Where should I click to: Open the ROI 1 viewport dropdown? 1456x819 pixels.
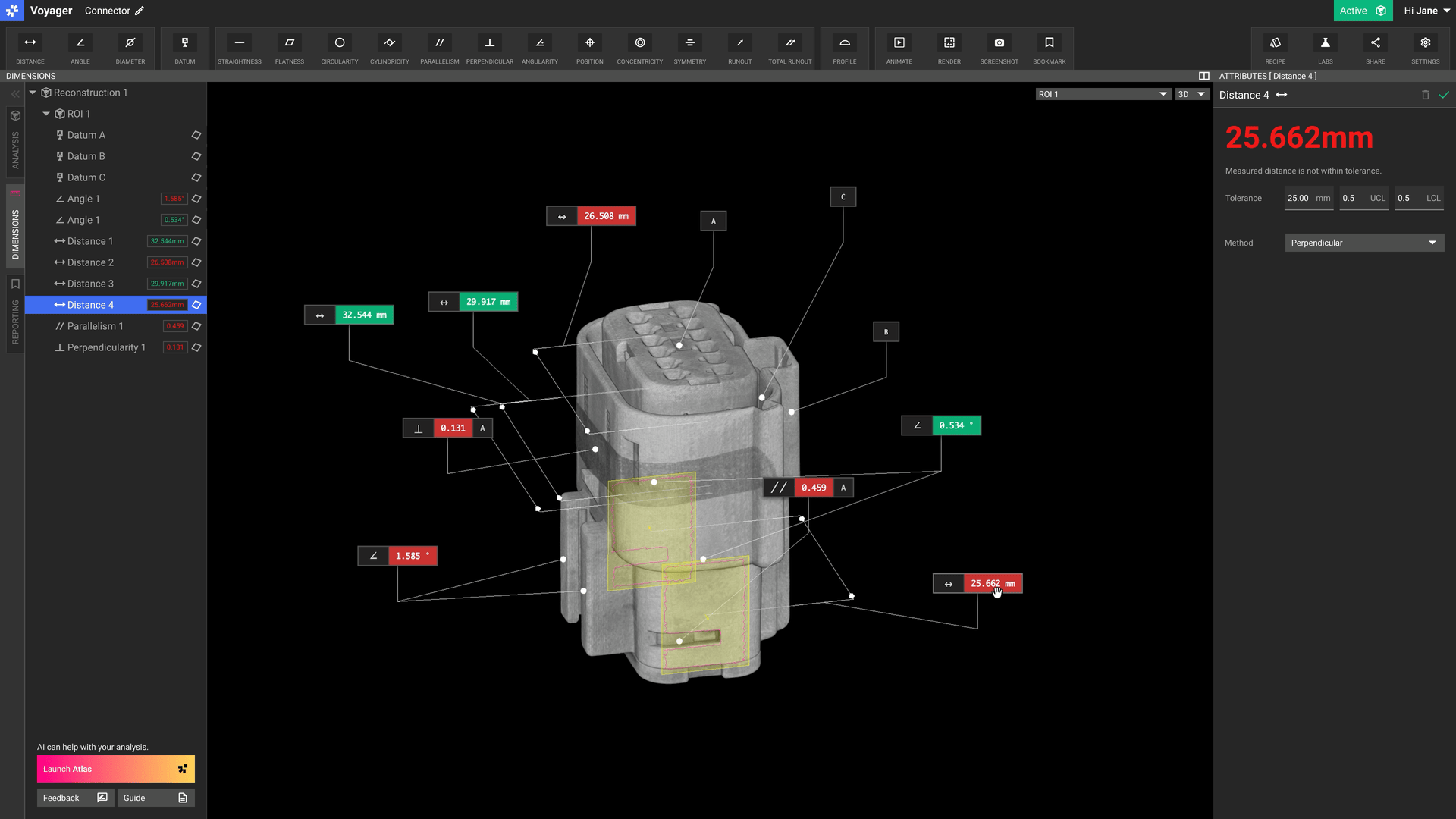coord(1103,94)
